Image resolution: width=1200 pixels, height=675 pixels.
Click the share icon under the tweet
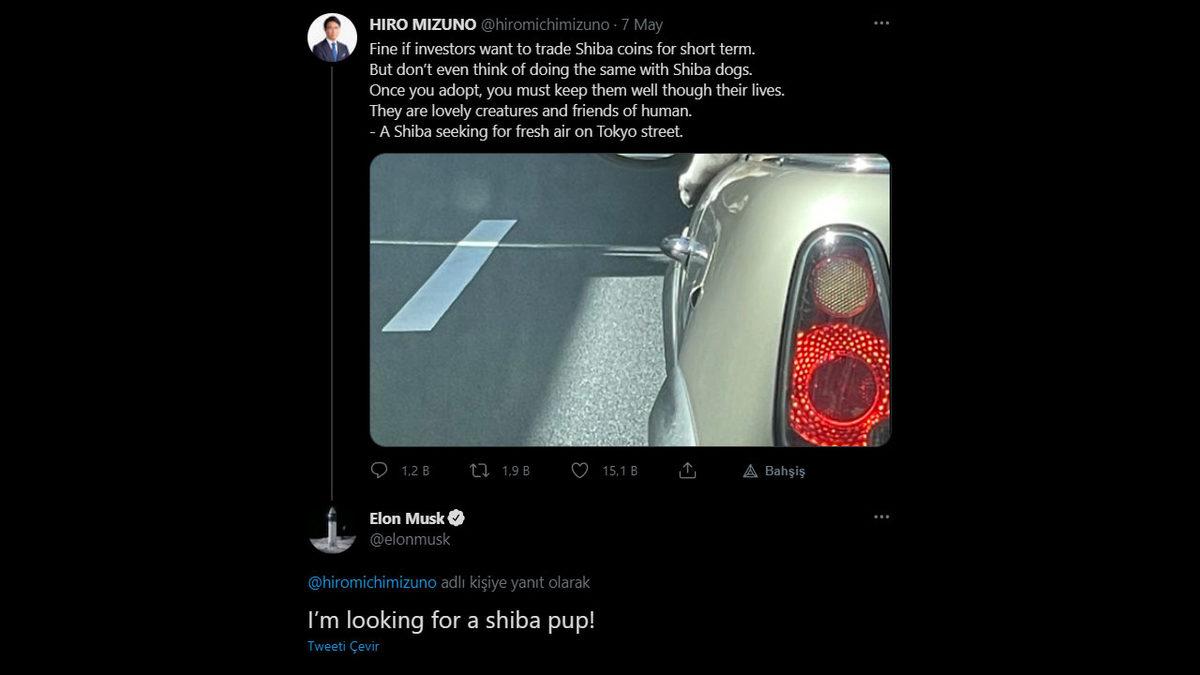tap(687, 470)
